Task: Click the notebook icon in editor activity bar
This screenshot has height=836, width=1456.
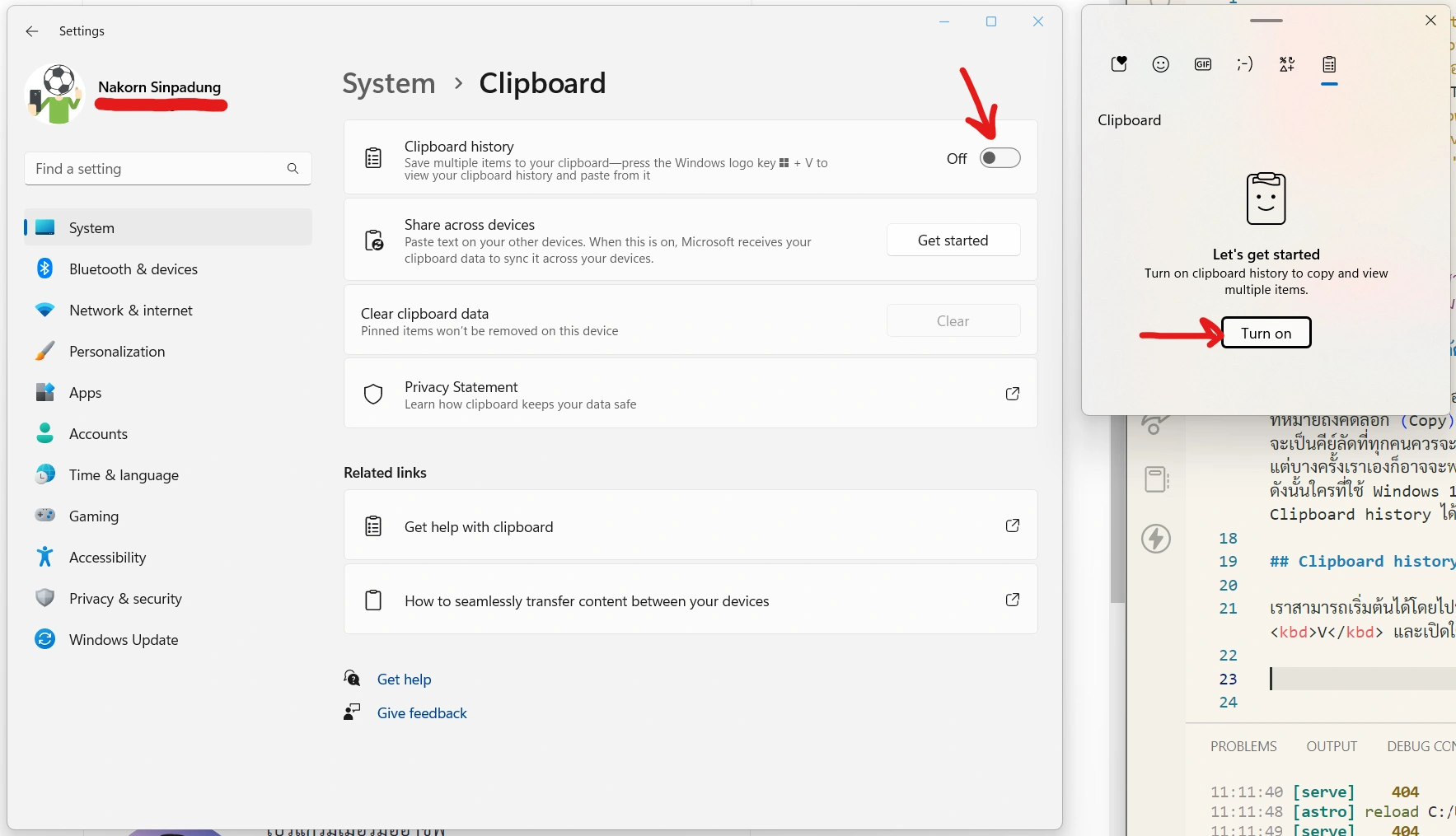Action: 1156,479
